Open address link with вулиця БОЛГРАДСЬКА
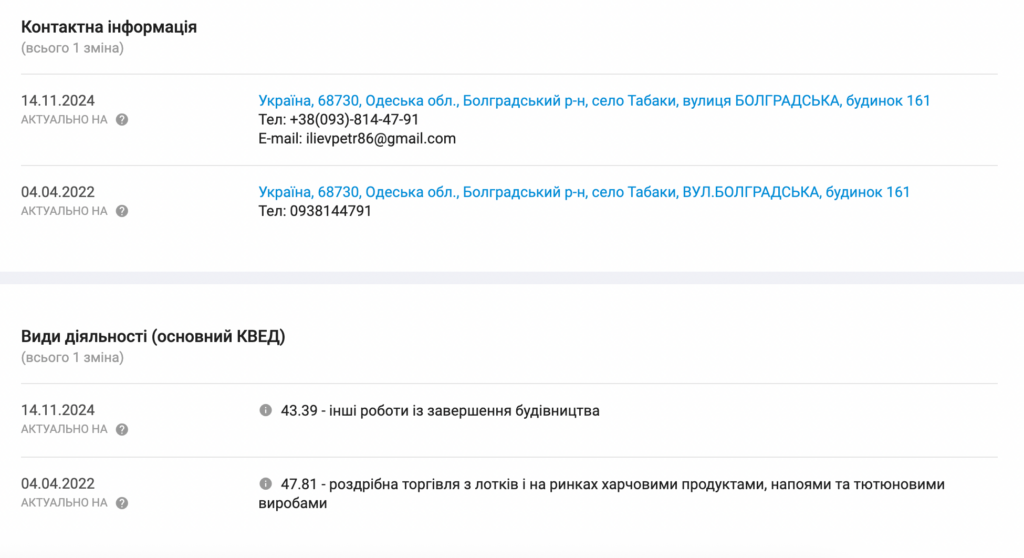The image size is (1024, 558). pyautogui.click(x=594, y=100)
